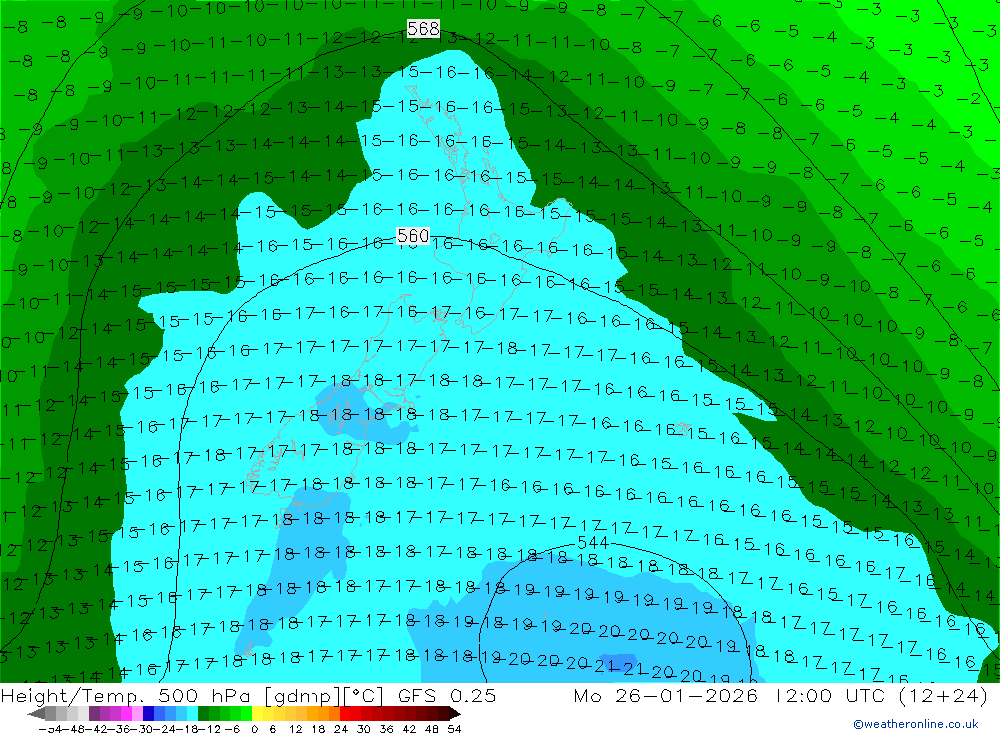Click the 12 value on the color scale
This screenshot has width=1000, height=733.
(x=295, y=729)
